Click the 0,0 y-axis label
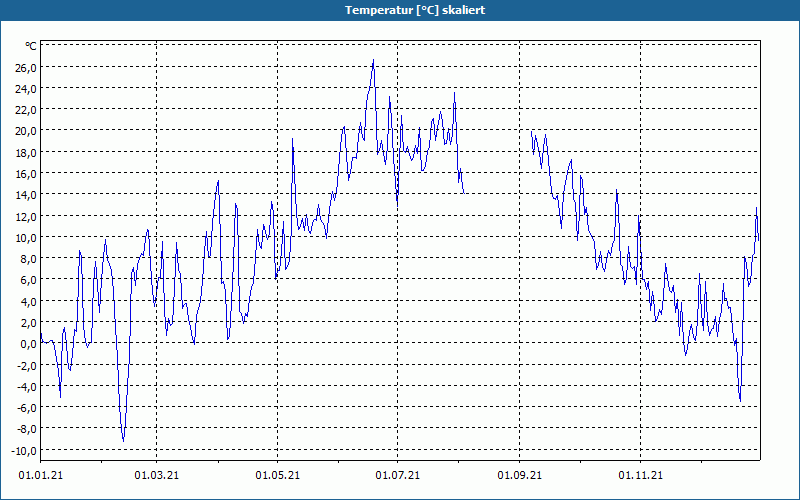Viewport: 800px width, 500px height. click(x=28, y=344)
